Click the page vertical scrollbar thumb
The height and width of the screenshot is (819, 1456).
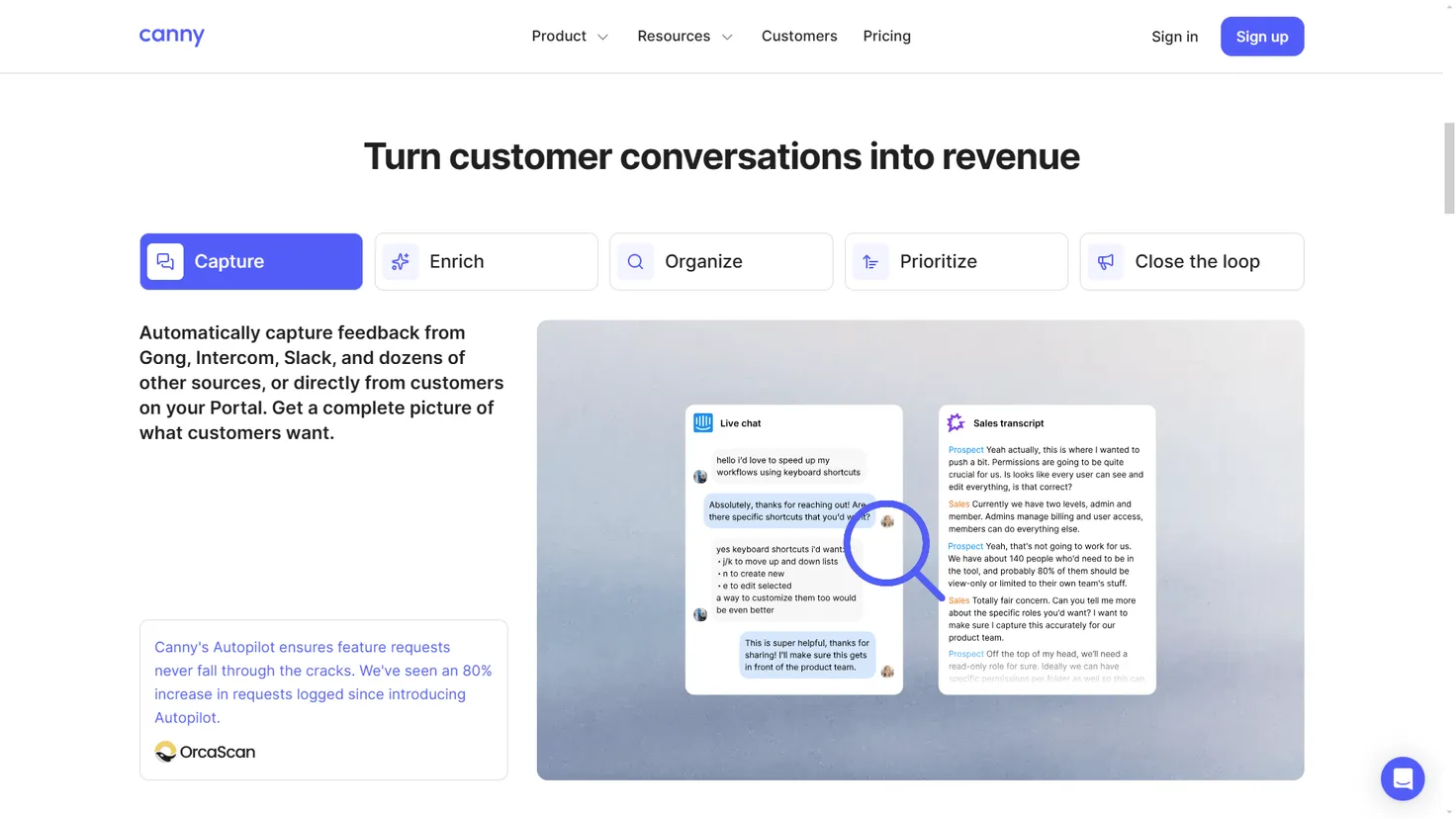tap(1449, 168)
